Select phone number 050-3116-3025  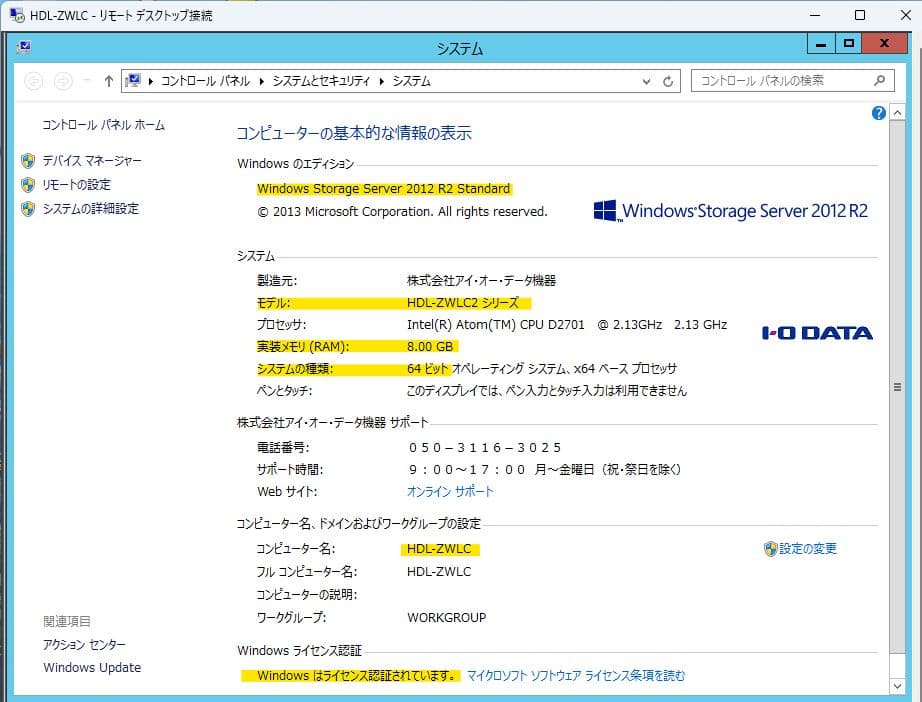pyautogui.click(x=485, y=447)
